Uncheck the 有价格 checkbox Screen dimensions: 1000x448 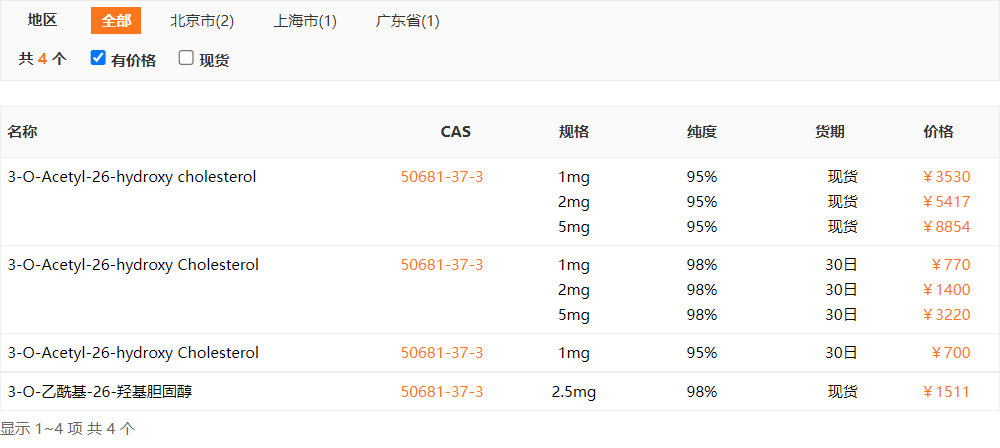[x=98, y=58]
